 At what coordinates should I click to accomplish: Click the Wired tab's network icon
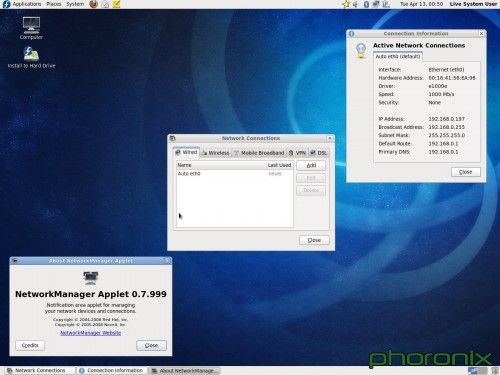(x=178, y=152)
